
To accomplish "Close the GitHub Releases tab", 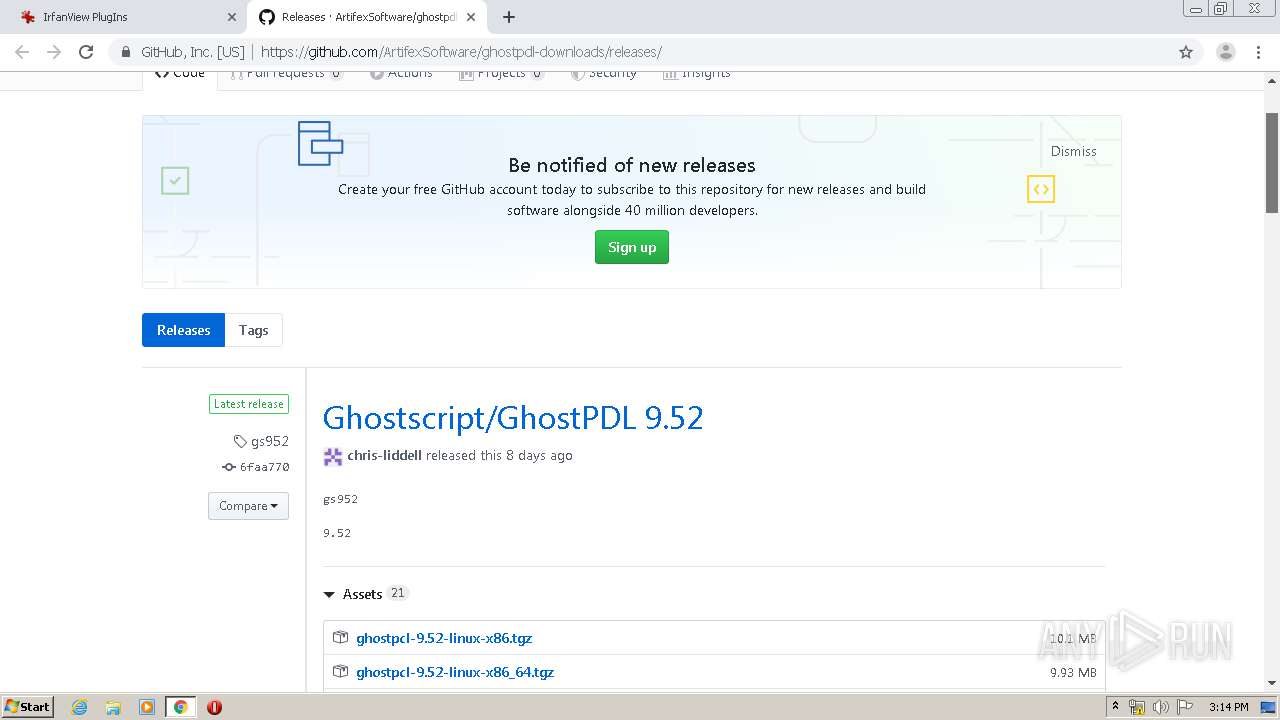I will tap(471, 17).
